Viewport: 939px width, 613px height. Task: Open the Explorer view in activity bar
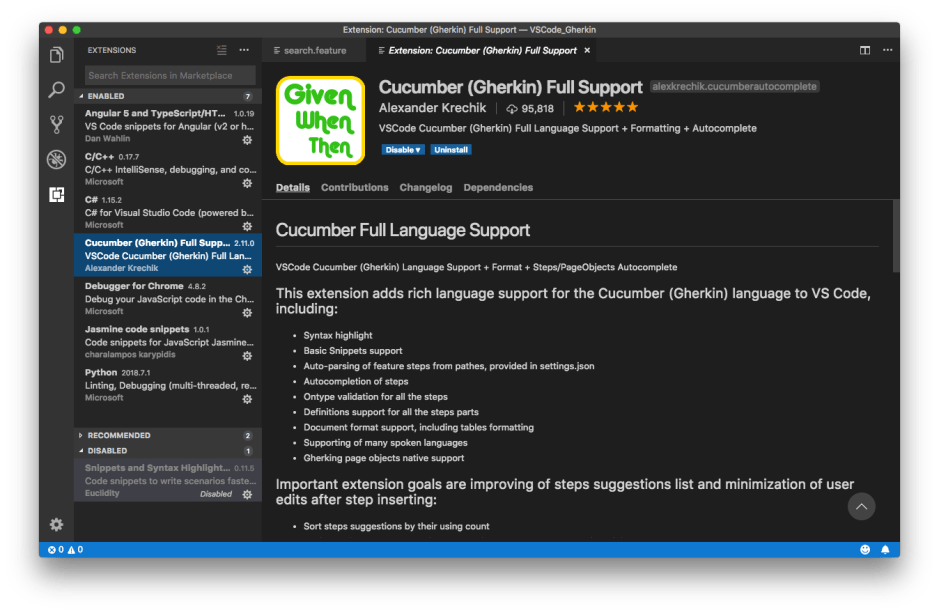point(57,55)
